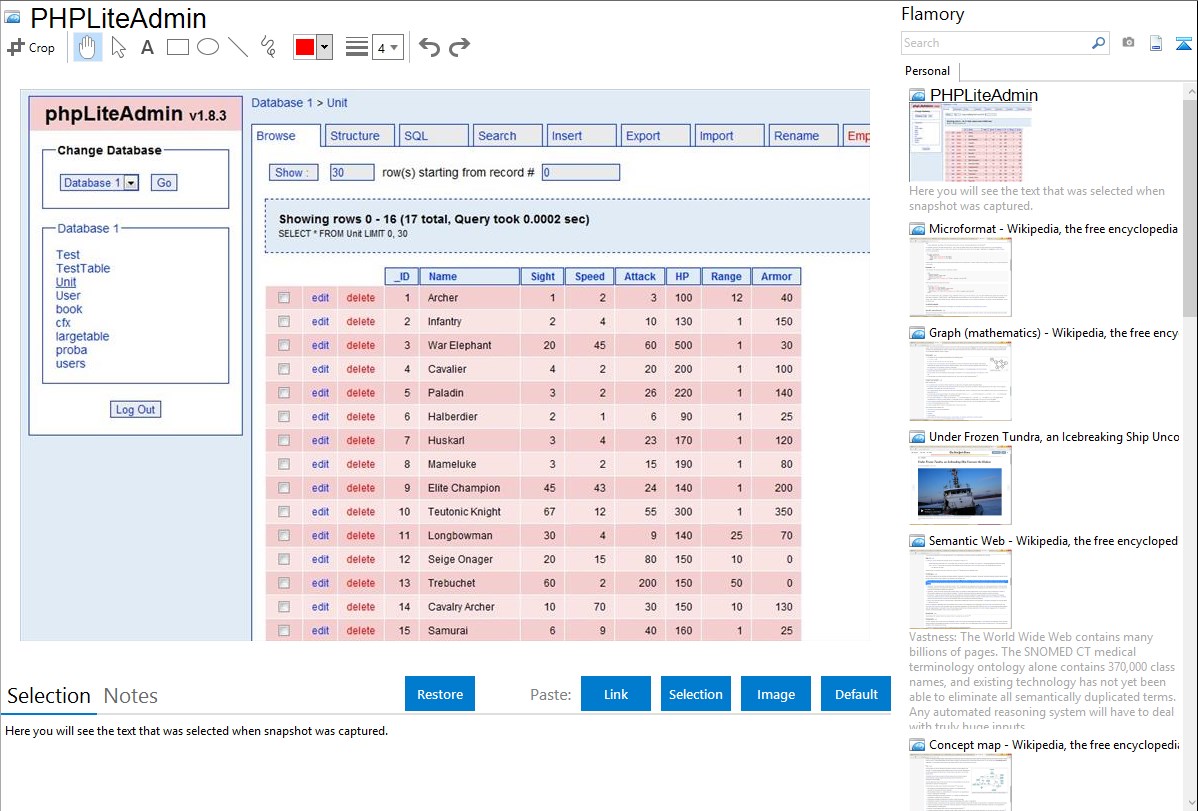Click the undo arrow

pyautogui.click(x=429, y=47)
